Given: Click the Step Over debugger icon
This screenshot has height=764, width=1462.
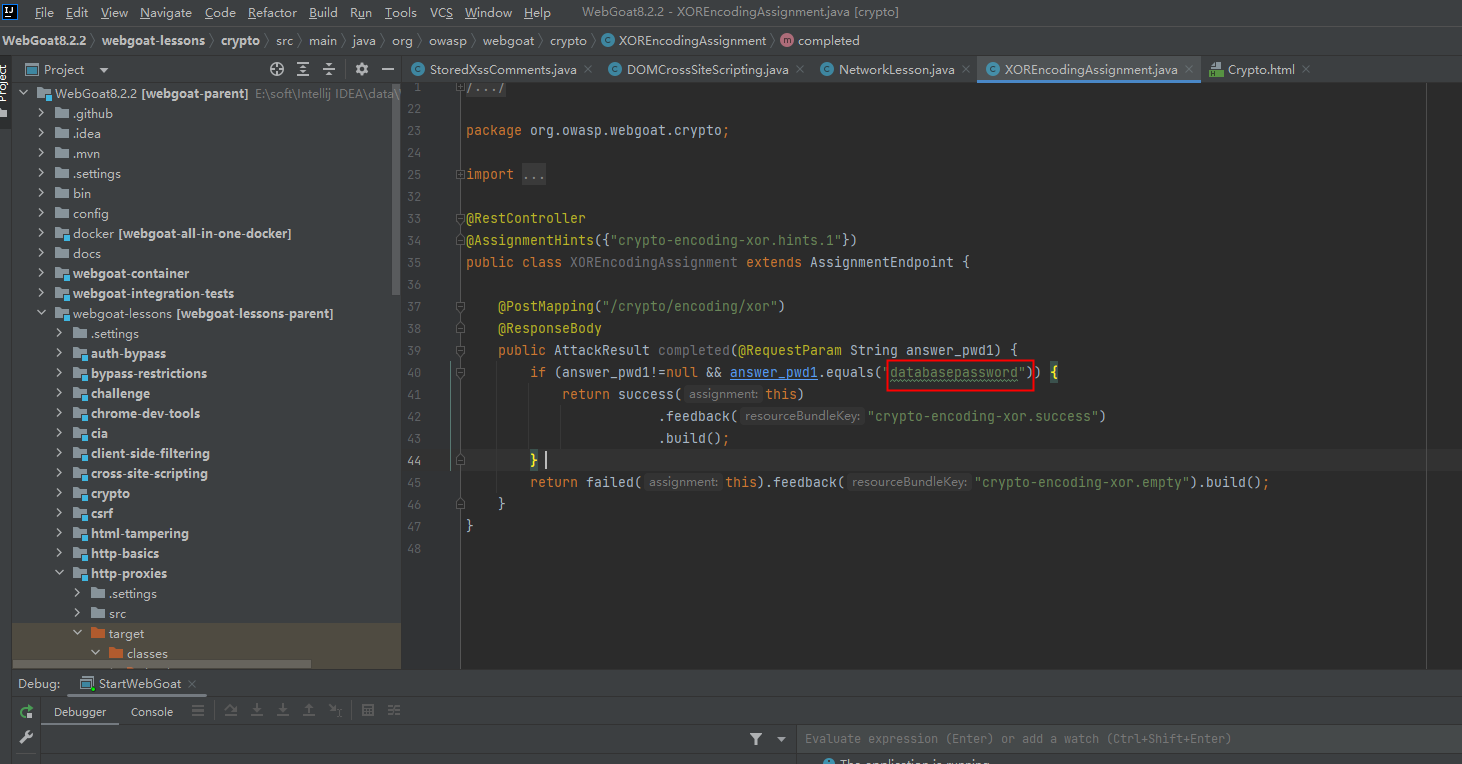Looking at the screenshot, I should (x=231, y=710).
